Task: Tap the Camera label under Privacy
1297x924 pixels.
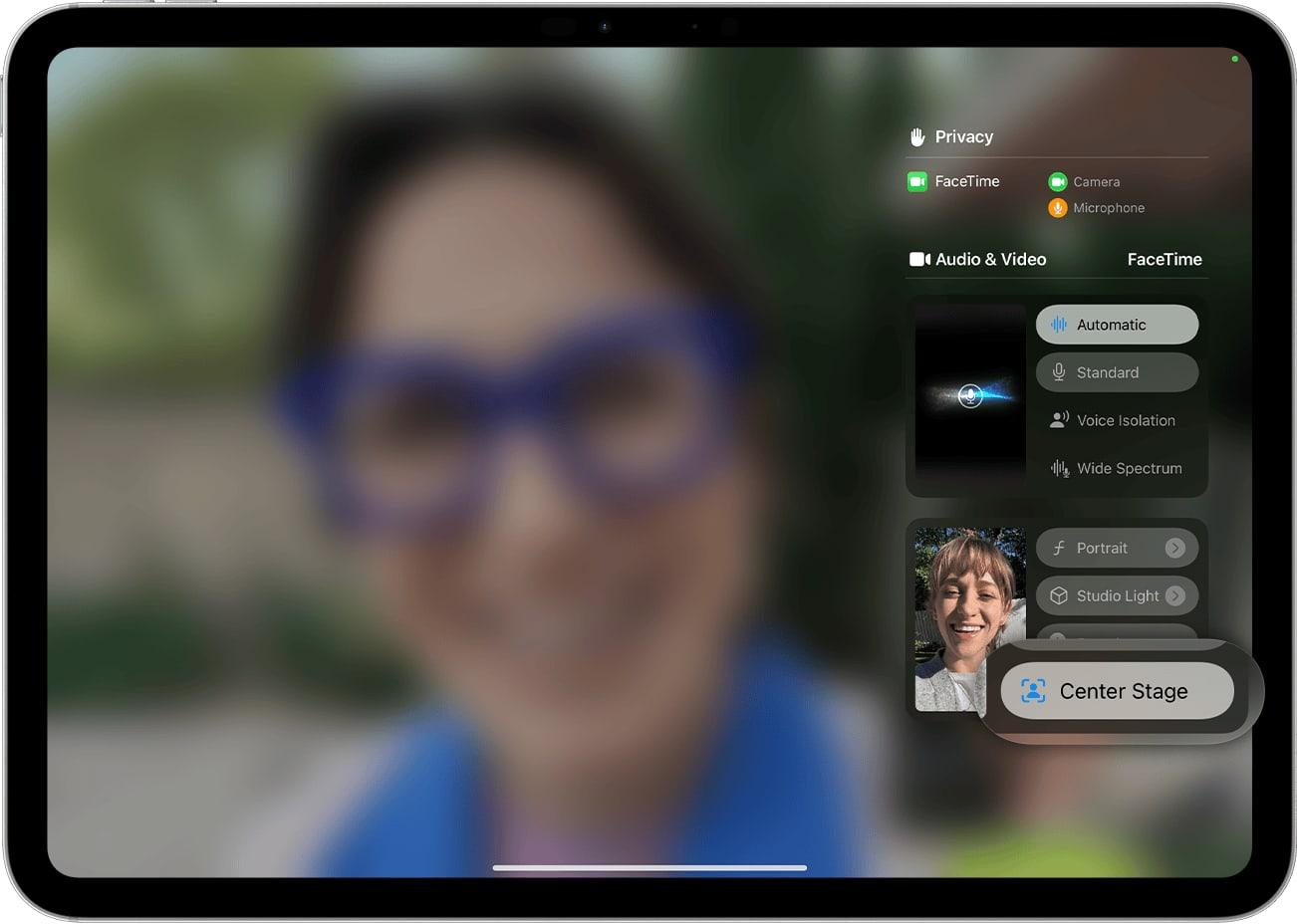Action: [x=1096, y=182]
